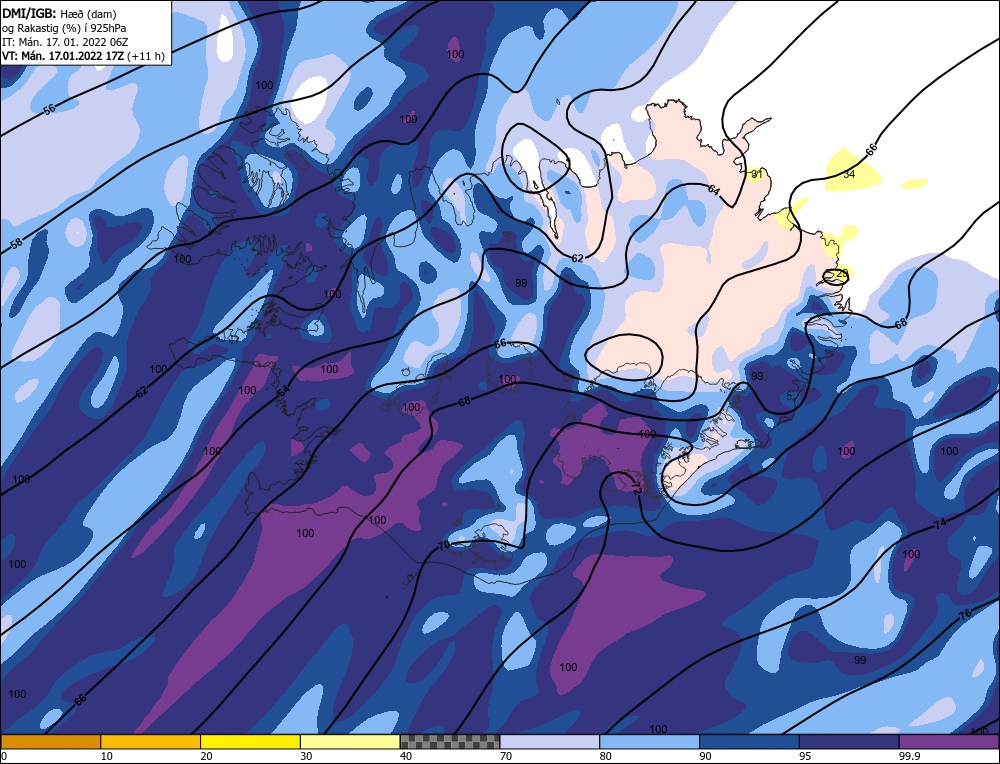
Task: Click the humidity value '34' on yellow patch
Action: click(x=849, y=173)
